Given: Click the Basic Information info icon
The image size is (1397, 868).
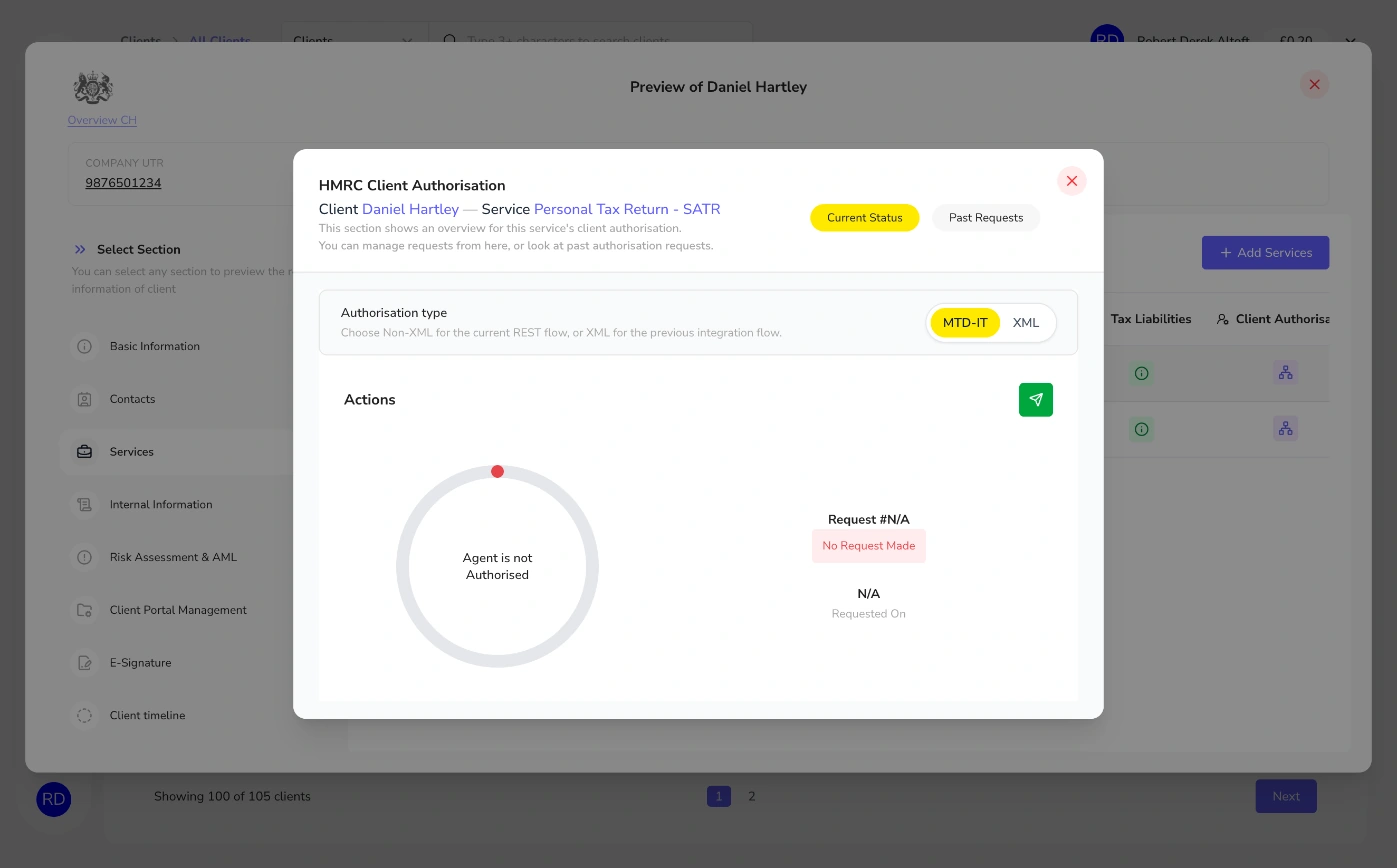Looking at the screenshot, I should coord(85,346).
